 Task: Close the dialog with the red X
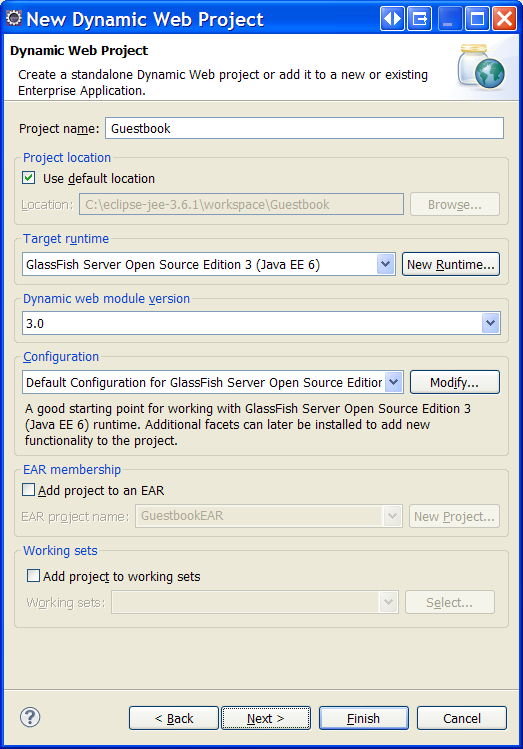click(504, 19)
